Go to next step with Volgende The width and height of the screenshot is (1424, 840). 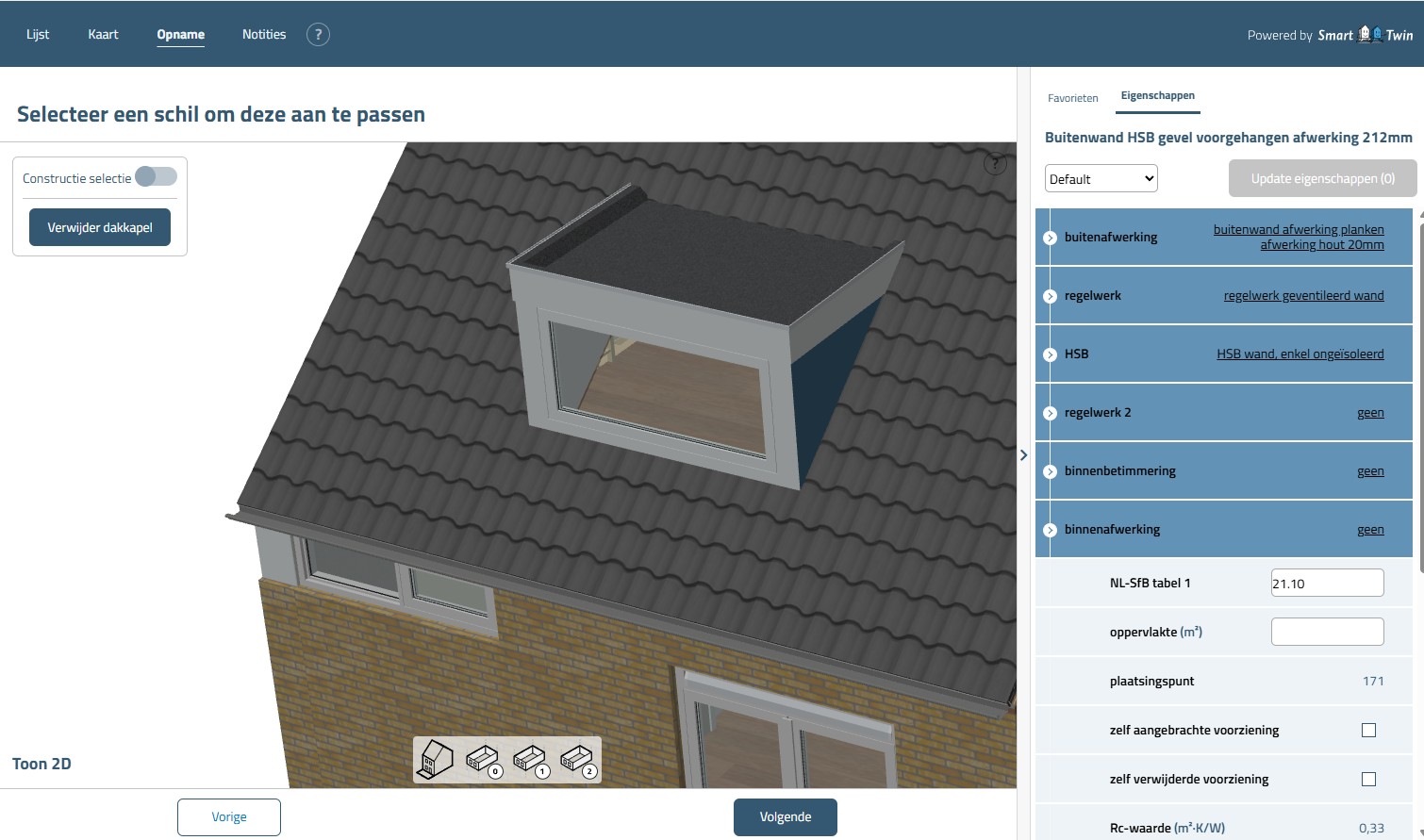click(785, 816)
